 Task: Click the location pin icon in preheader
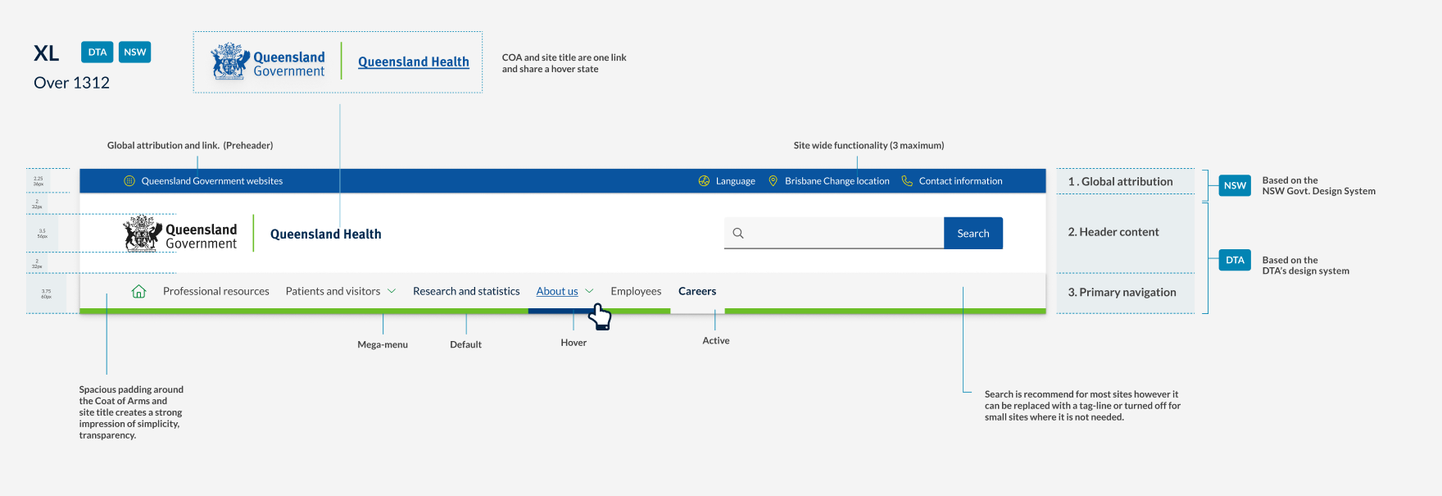773,181
